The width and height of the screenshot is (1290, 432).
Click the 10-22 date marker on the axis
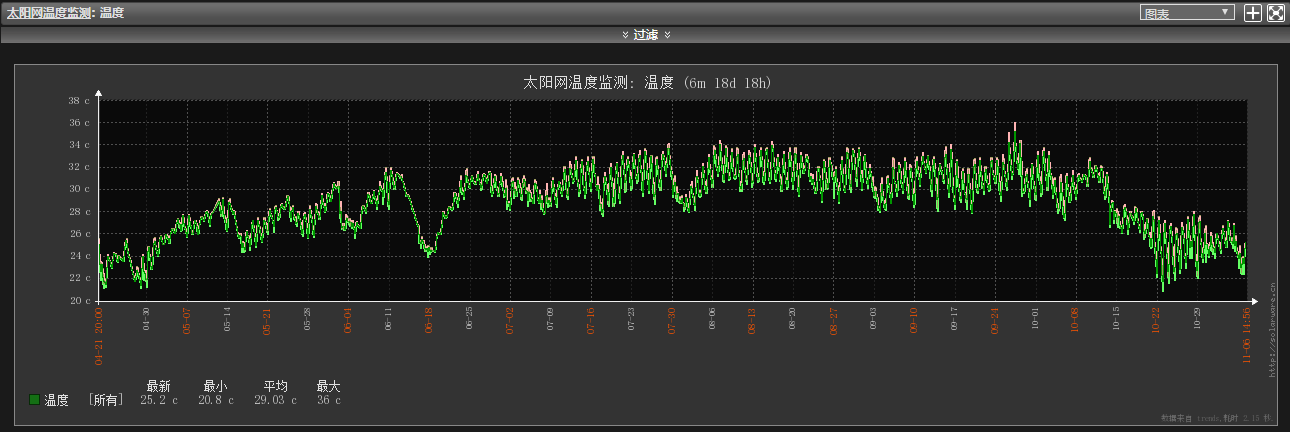[1156, 320]
